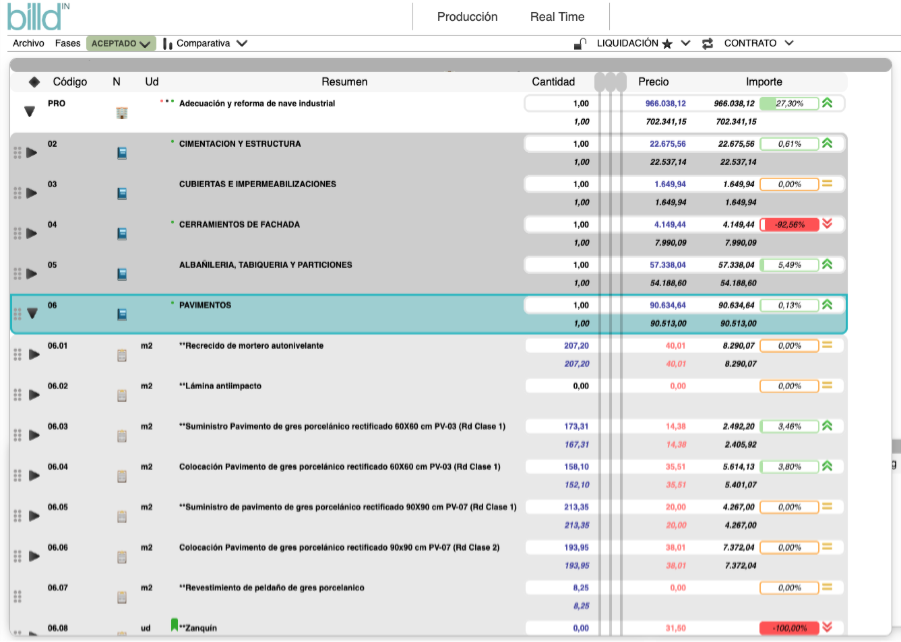Open the LIQUIDACIÓN dropdown chevron
This screenshot has width=901, height=642.
(686, 43)
